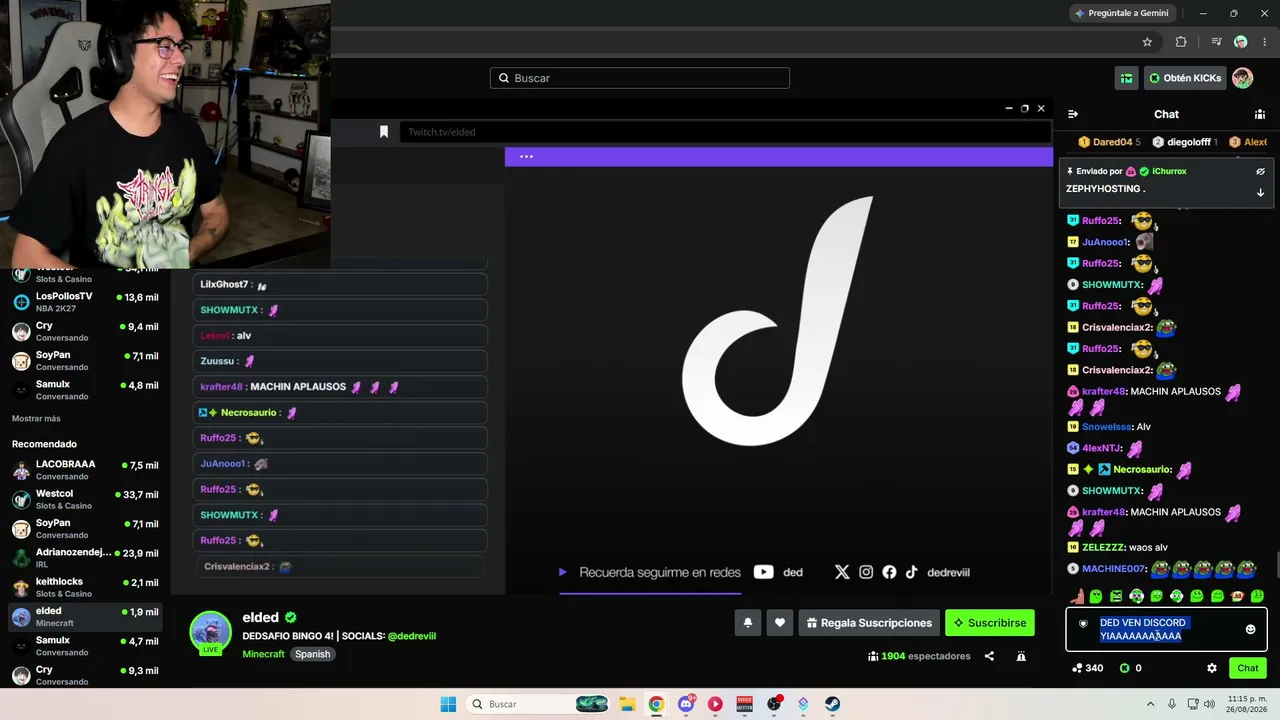Open chat identity badge icon in input
The image size is (1280, 720).
[x=1083, y=623]
